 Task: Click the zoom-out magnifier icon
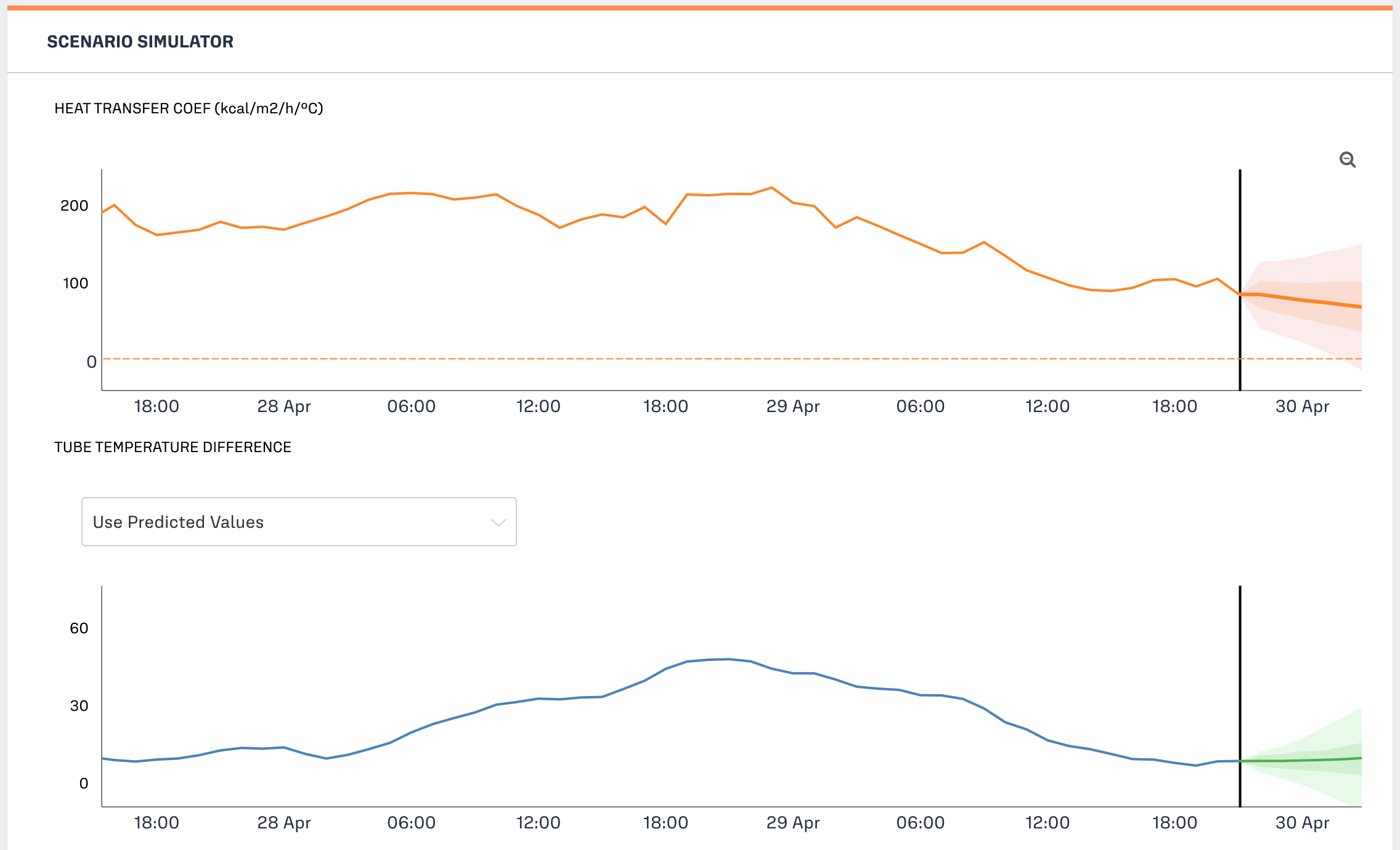(x=1347, y=160)
